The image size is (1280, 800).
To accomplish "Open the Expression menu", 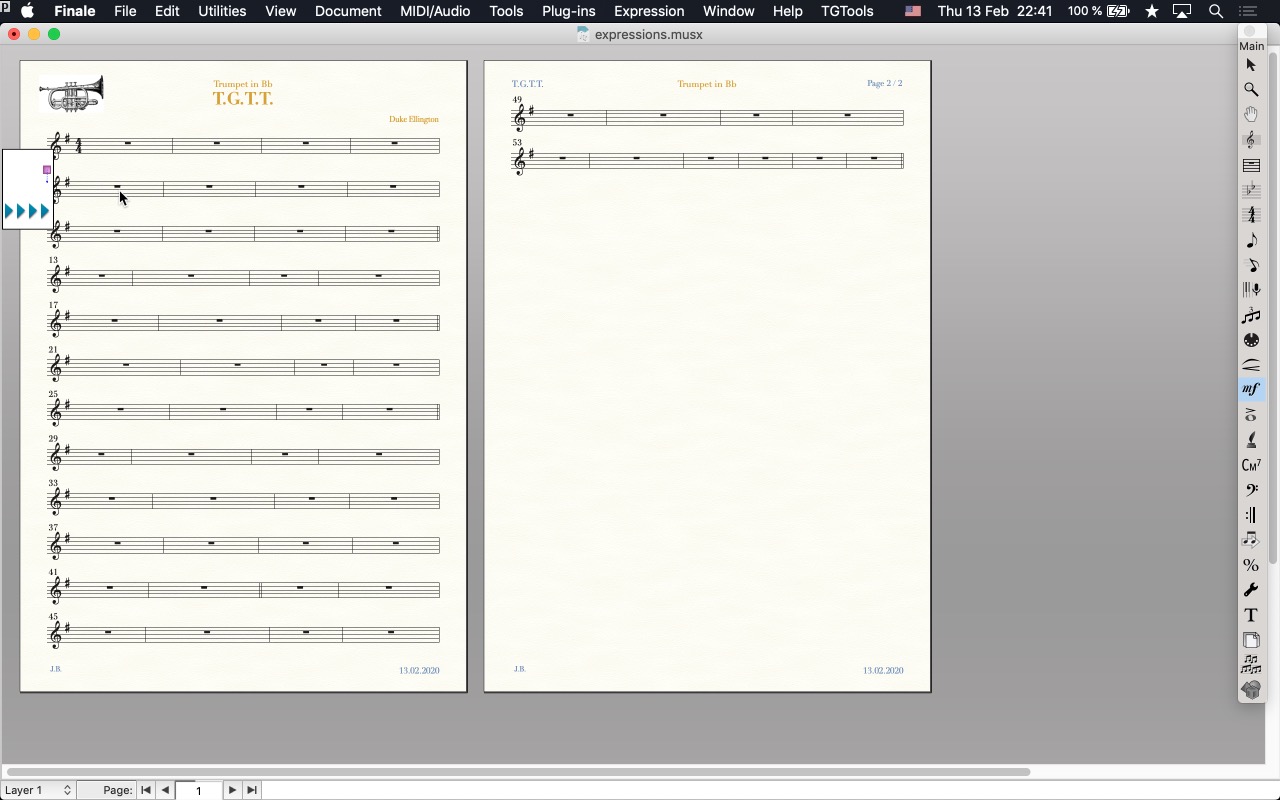I will (x=648, y=11).
